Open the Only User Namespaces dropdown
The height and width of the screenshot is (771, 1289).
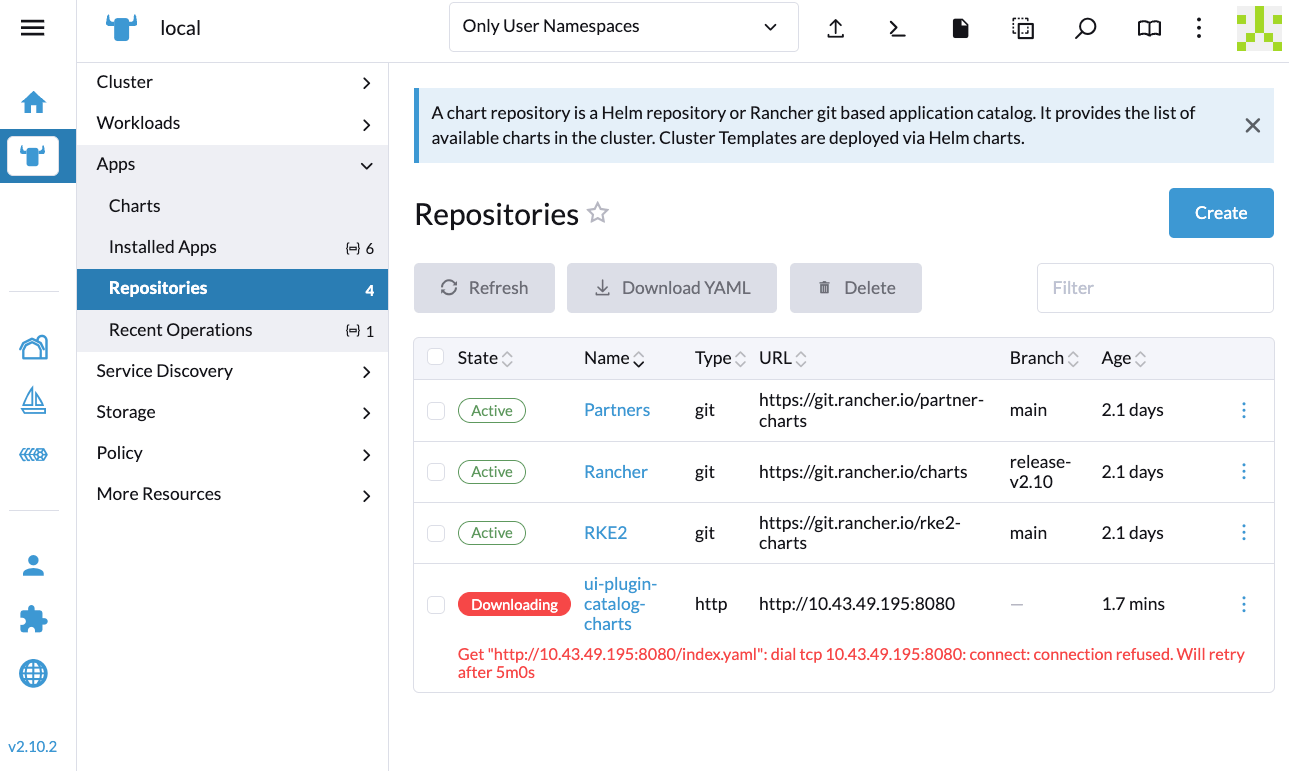click(x=623, y=27)
